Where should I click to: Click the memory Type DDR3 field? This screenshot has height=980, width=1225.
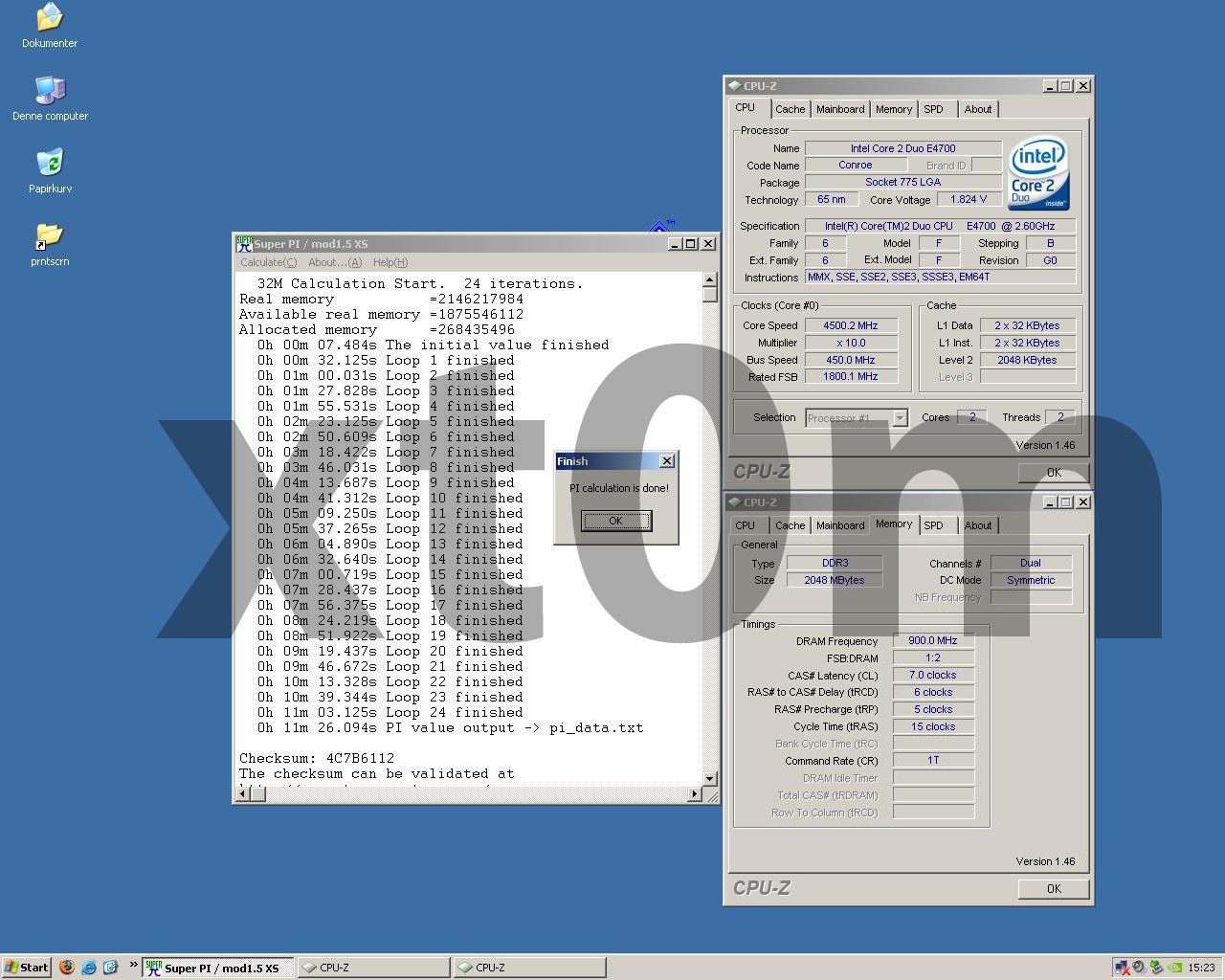(x=835, y=563)
